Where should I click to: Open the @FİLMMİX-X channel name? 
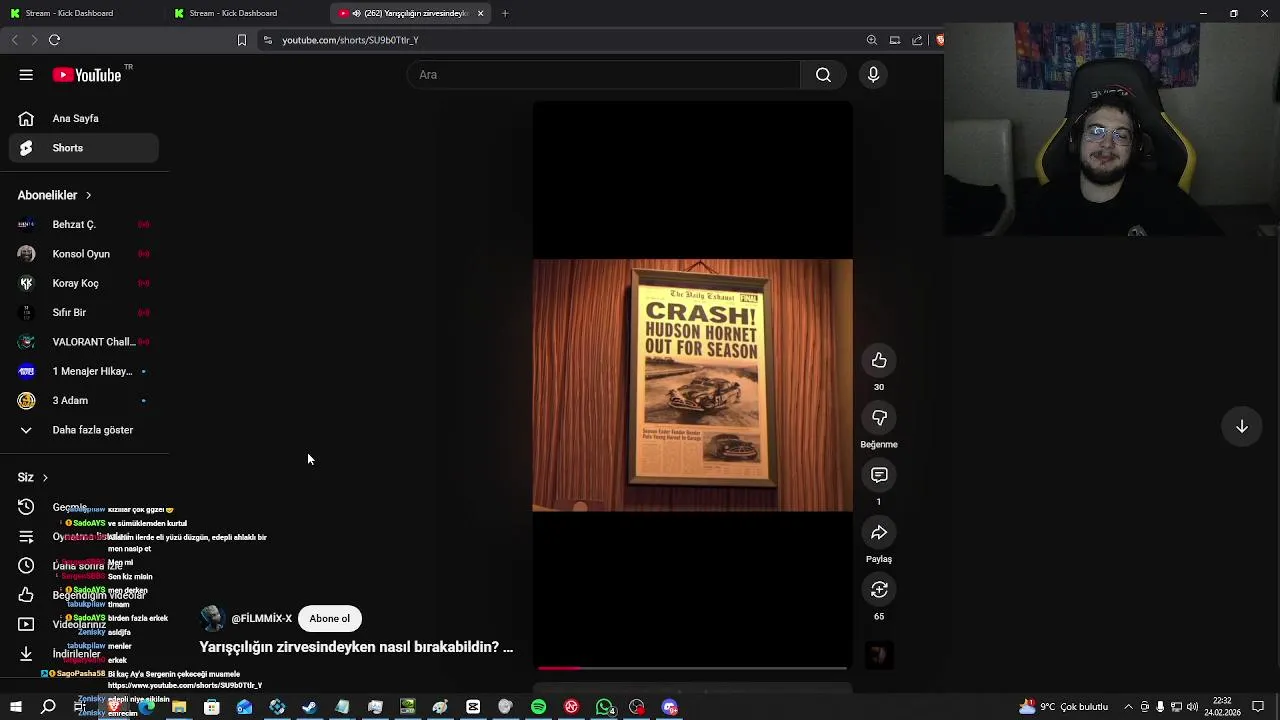pos(261,618)
